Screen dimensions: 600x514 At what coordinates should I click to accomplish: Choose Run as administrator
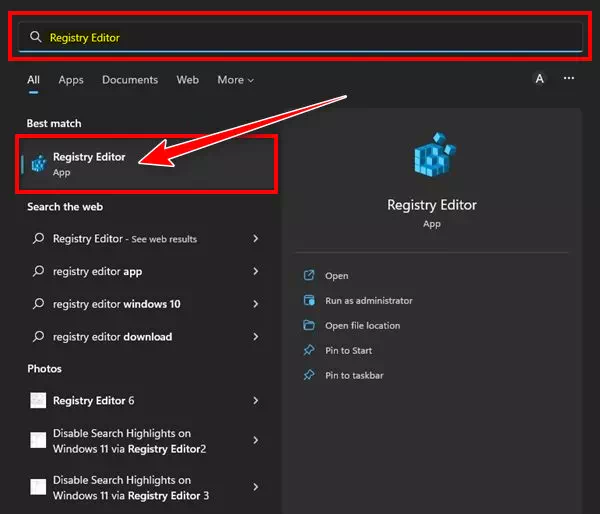[x=369, y=300]
